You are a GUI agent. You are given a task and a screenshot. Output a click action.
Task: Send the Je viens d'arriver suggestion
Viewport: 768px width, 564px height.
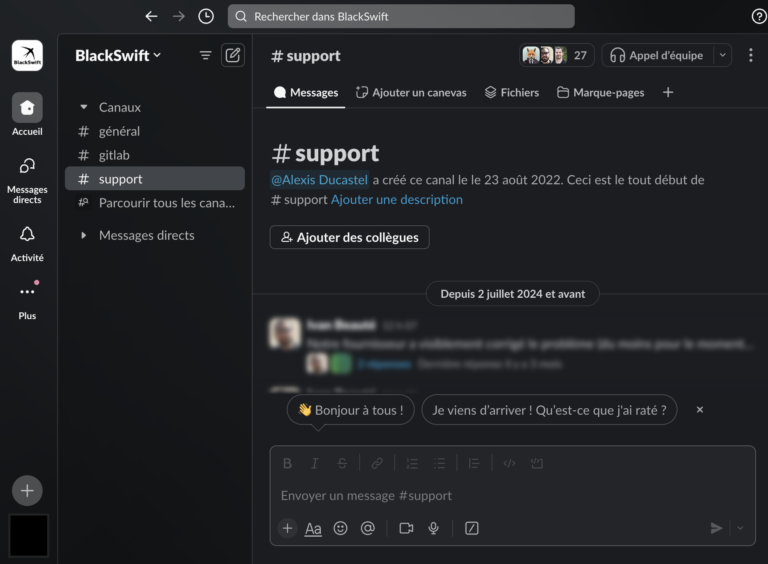[x=549, y=410]
